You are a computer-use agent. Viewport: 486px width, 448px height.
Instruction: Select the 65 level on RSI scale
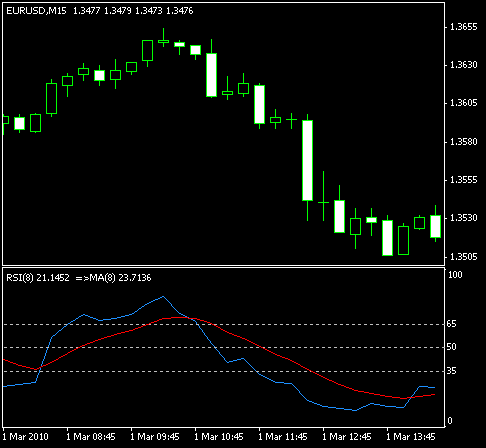451,324
